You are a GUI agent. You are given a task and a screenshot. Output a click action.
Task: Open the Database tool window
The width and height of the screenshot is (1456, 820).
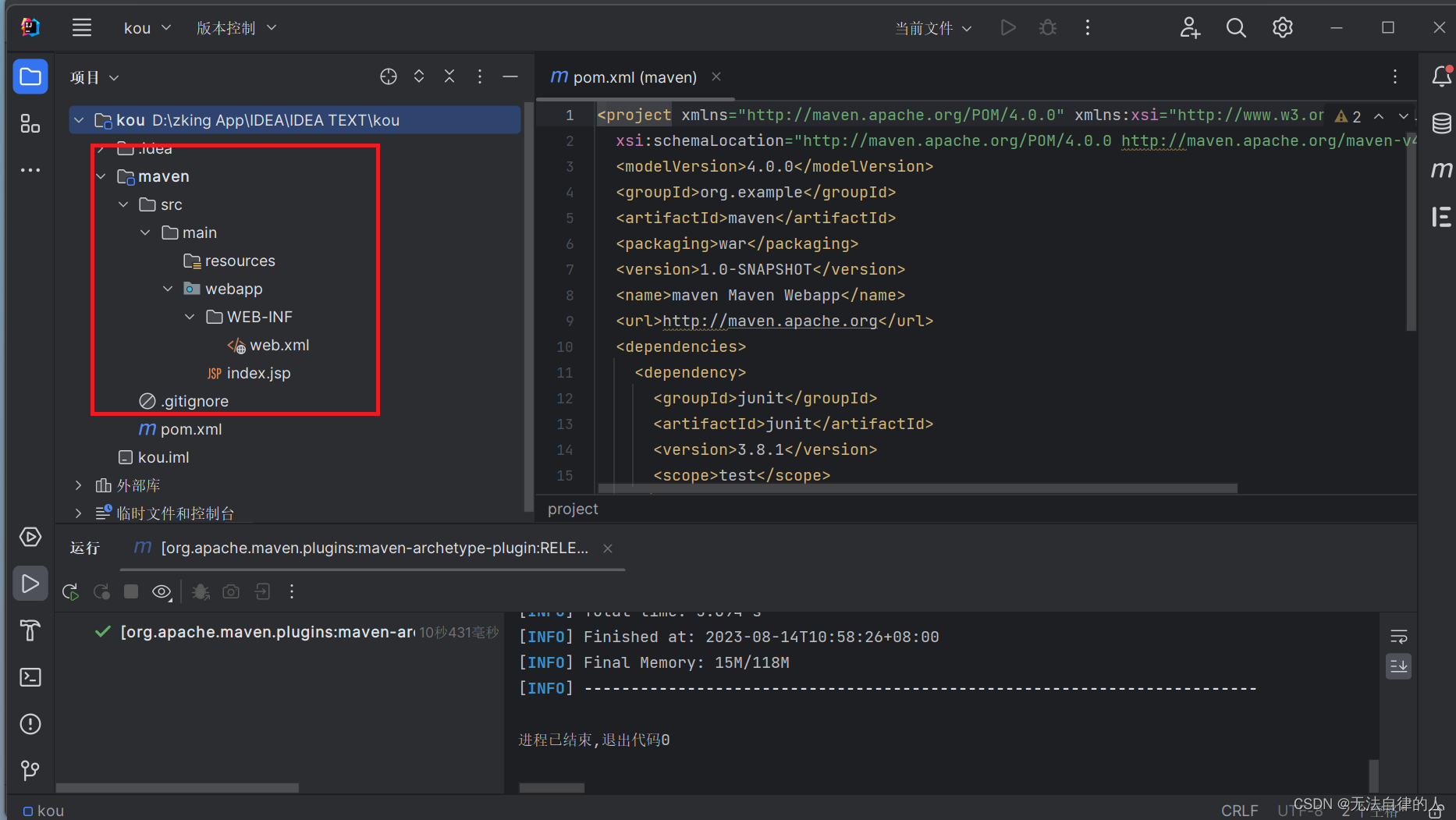click(x=1442, y=122)
